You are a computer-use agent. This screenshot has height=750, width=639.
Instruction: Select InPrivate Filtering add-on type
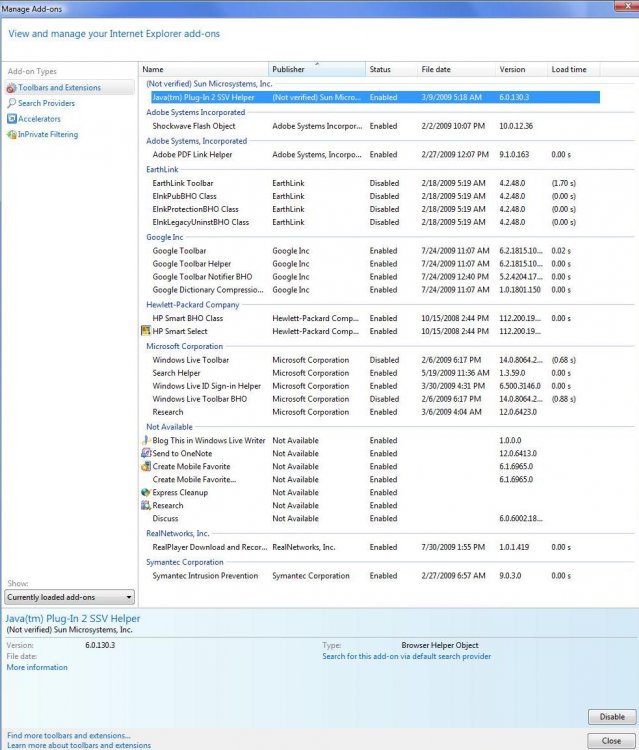[48, 134]
